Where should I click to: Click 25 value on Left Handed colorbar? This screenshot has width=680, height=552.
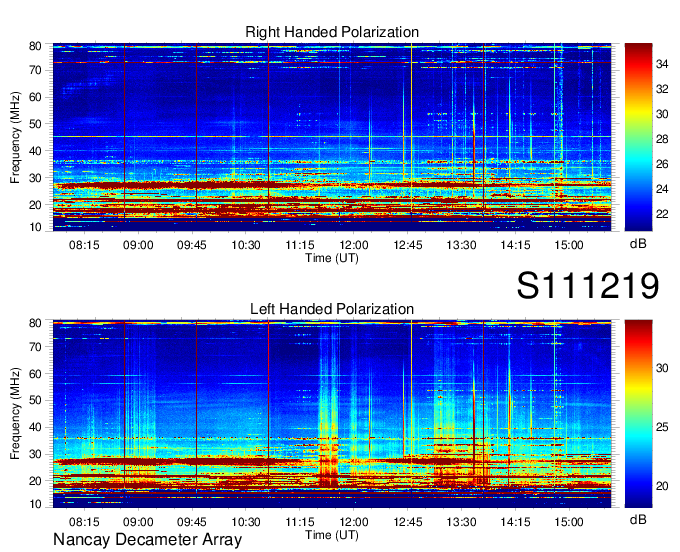(662, 427)
